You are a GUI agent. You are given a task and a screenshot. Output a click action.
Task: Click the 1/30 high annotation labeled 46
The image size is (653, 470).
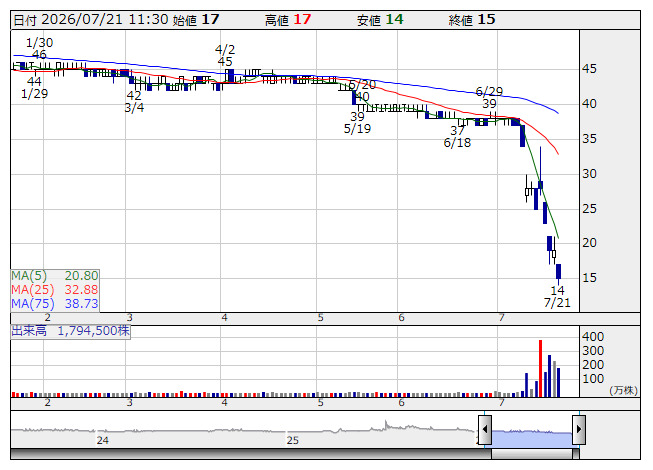click(x=40, y=48)
